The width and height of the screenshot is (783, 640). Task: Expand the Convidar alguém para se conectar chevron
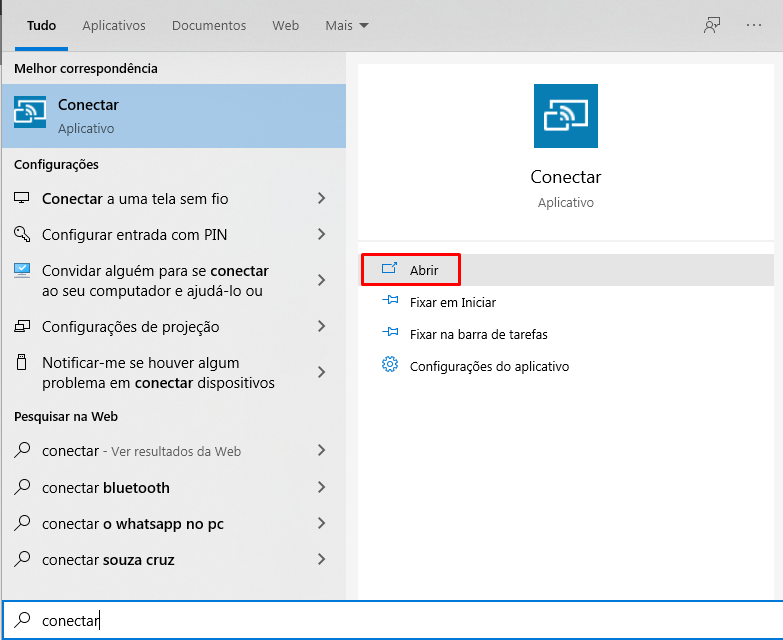[x=322, y=280]
